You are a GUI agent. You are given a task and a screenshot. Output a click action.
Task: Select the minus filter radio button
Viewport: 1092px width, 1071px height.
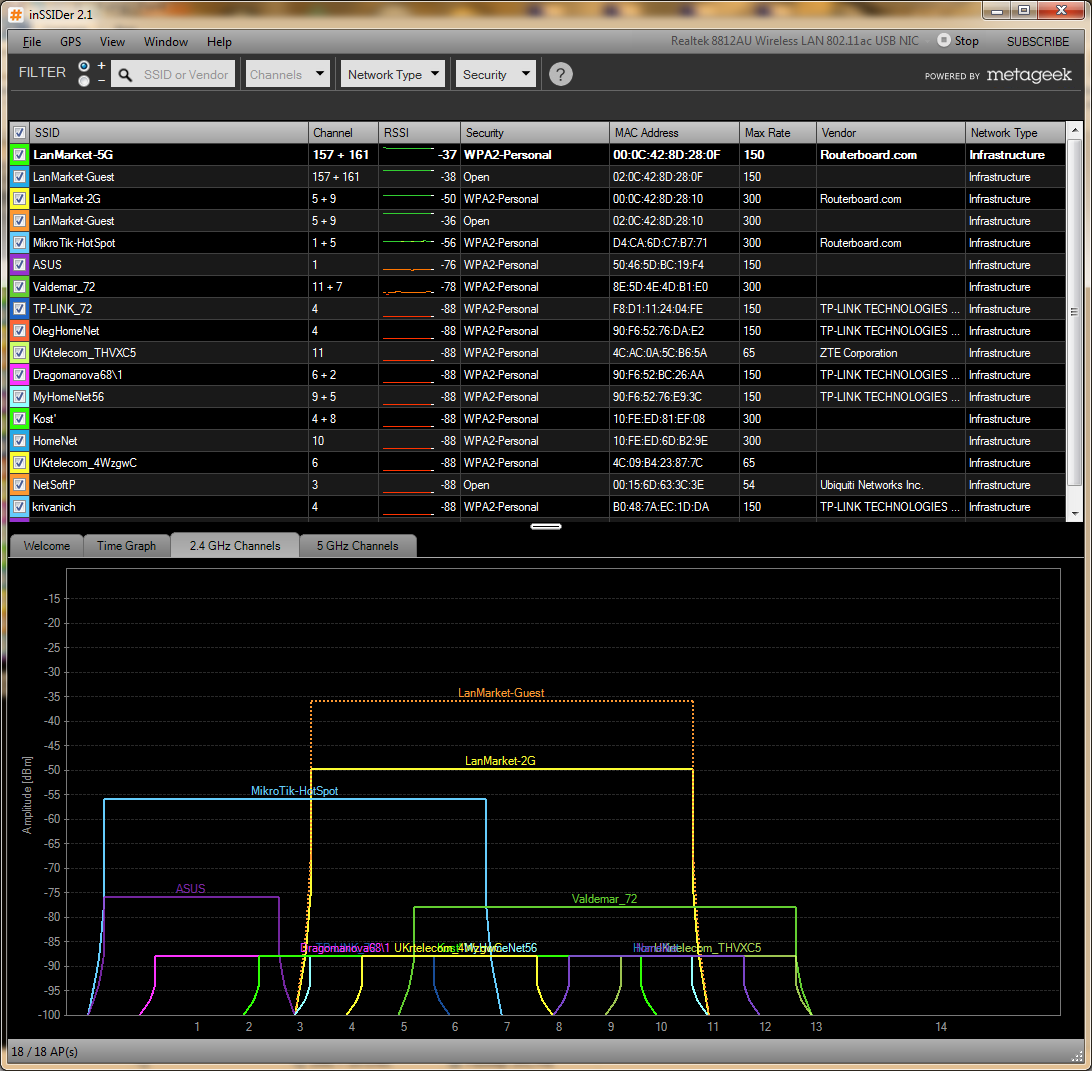tap(84, 81)
